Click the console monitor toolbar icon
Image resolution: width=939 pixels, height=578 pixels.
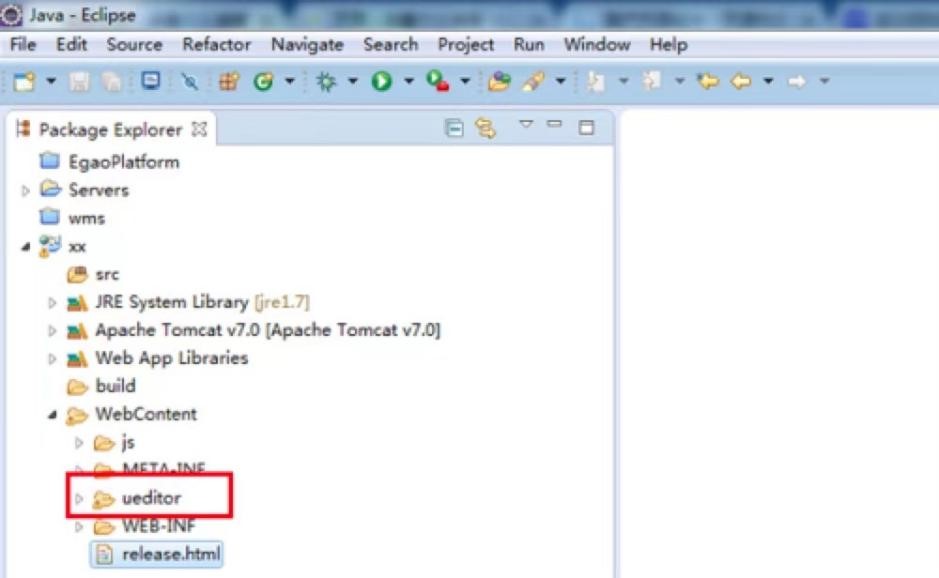click(x=150, y=80)
